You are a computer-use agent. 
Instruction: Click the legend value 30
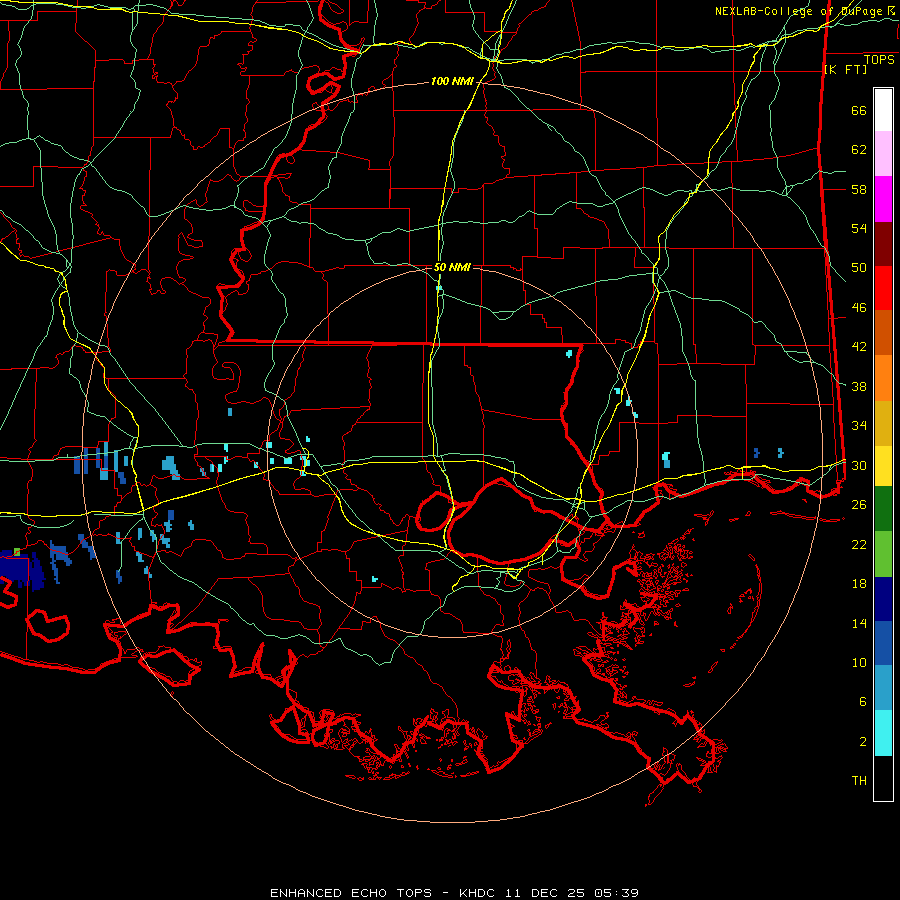point(859,465)
